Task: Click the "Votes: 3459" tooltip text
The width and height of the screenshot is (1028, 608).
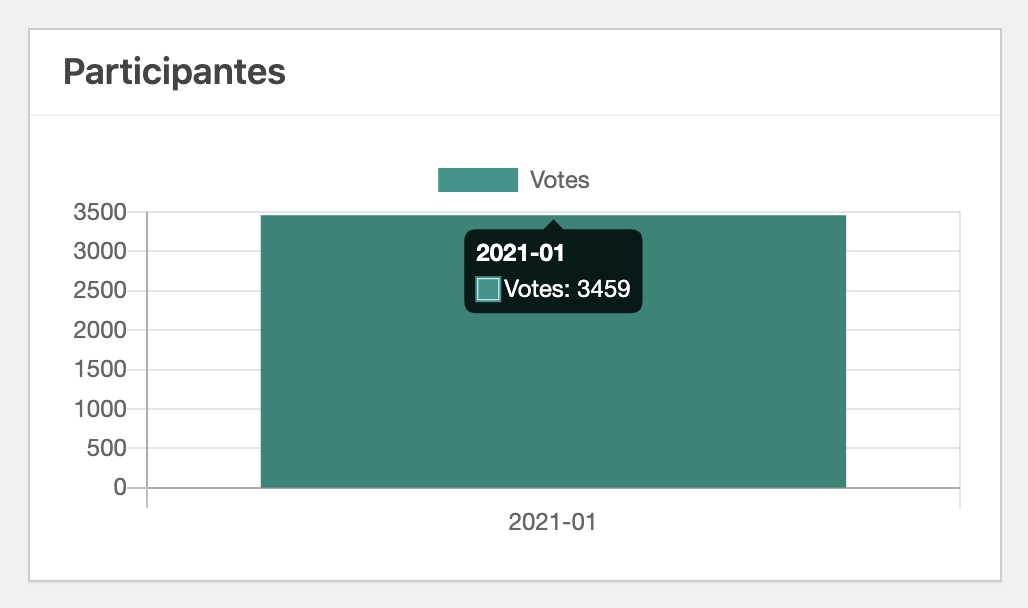Action: pyautogui.click(x=567, y=289)
